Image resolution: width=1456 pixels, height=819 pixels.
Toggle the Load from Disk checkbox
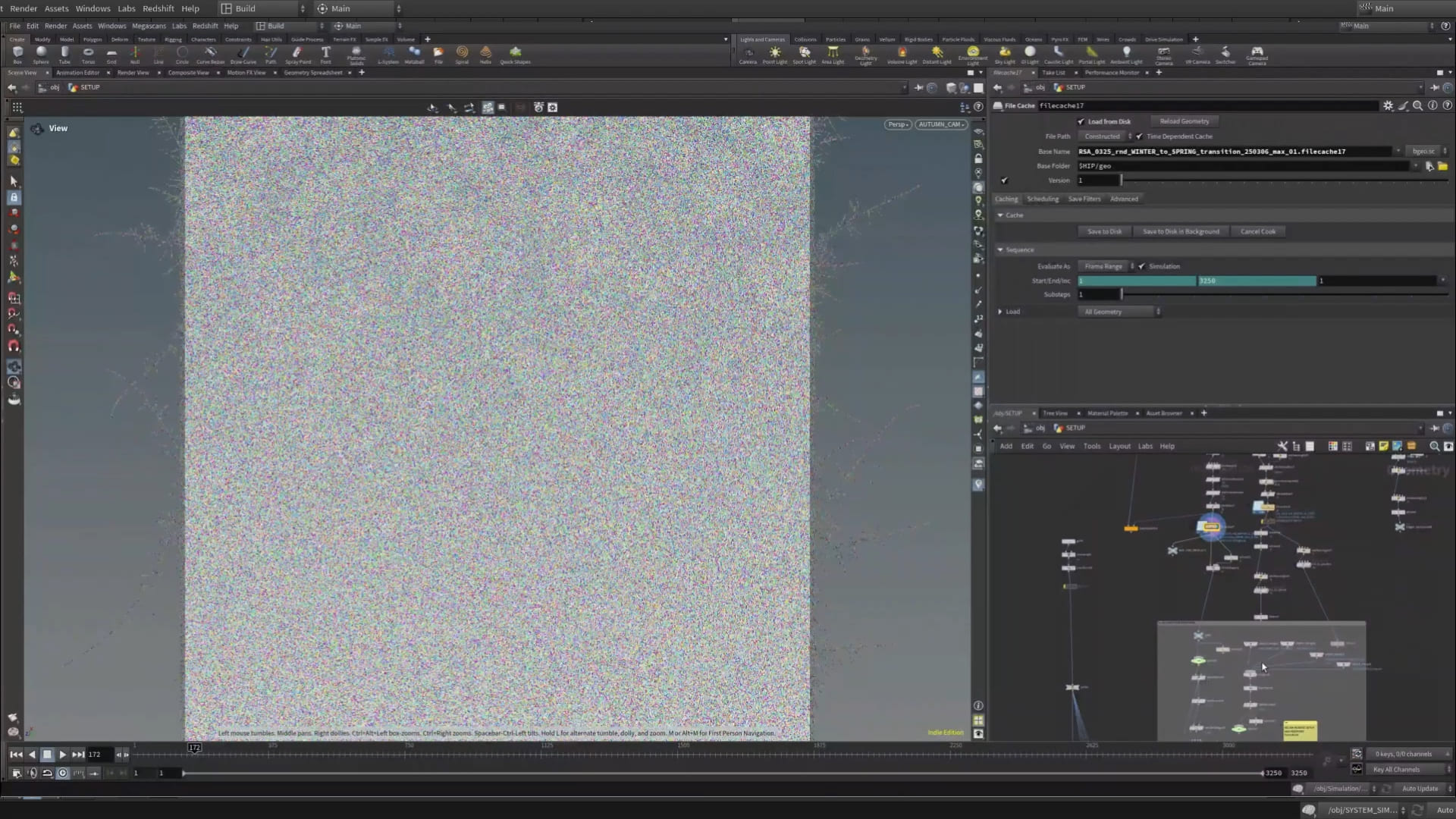pyautogui.click(x=1081, y=121)
